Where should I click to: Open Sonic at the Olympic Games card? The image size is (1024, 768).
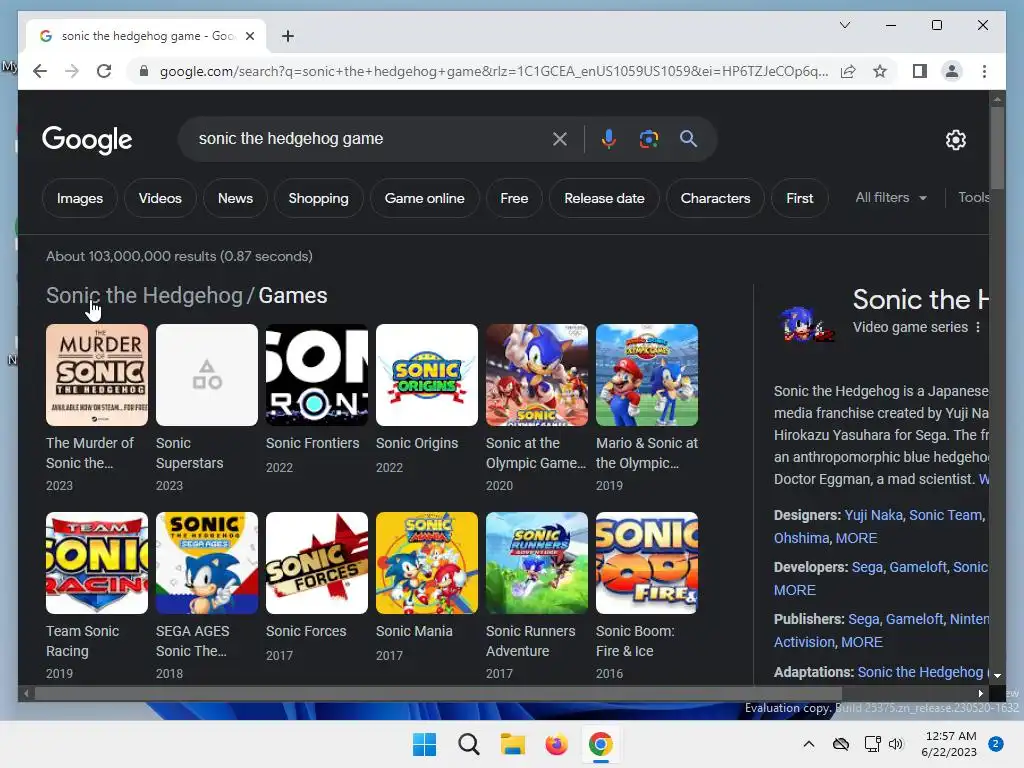[537, 408]
